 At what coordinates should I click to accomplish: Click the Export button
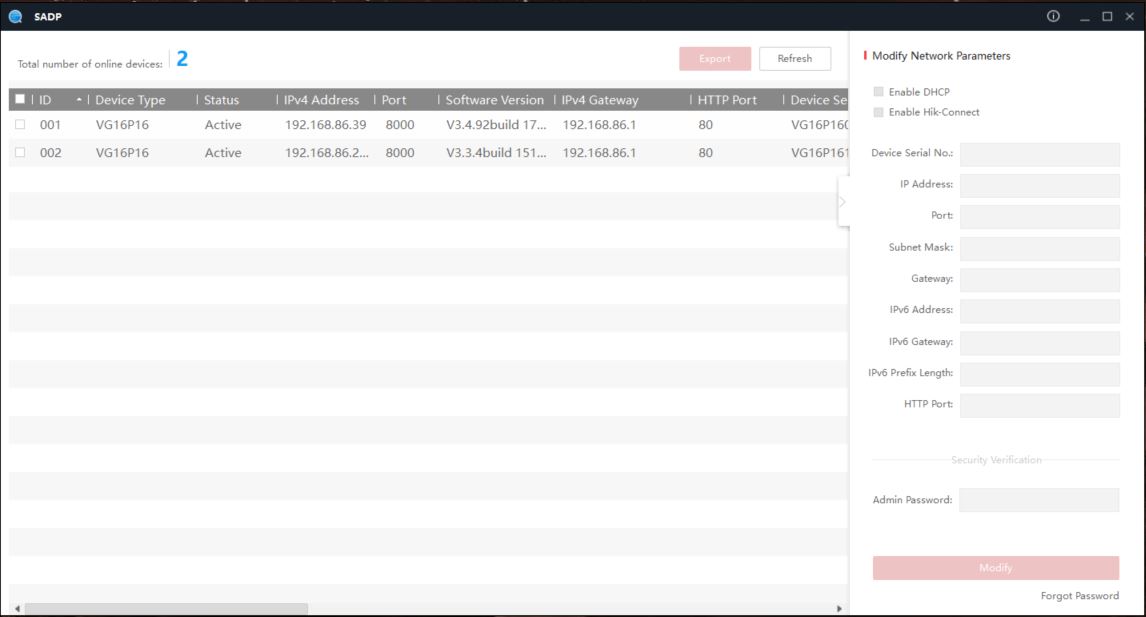[x=714, y=59]
